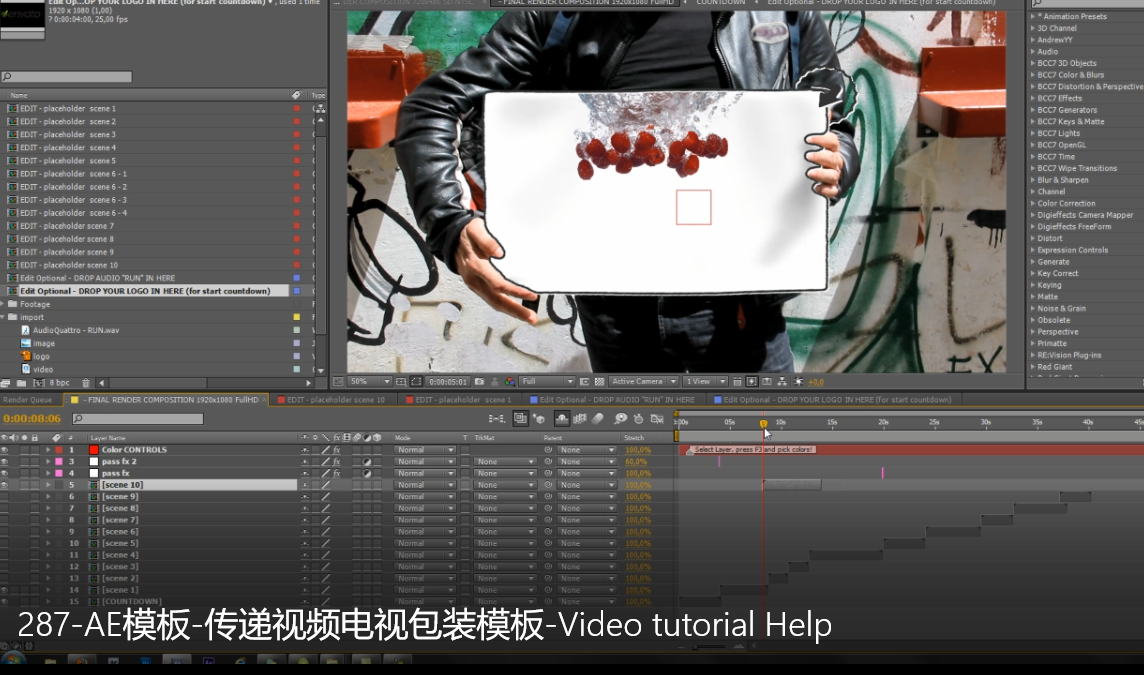The image size is (1144, 675).
Task: Create a new folder in Project panel
Action: click(21, 382)
